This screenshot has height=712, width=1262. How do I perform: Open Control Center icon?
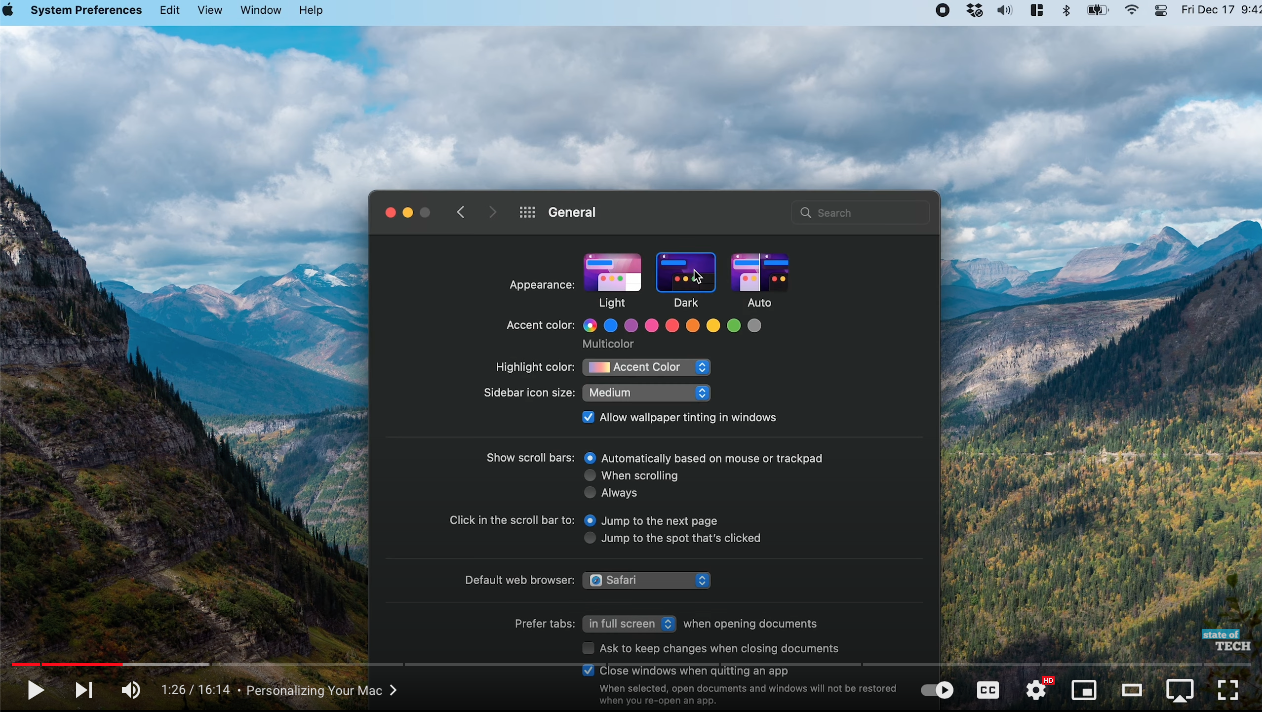pyautogui.click(x=1161, y=10)
